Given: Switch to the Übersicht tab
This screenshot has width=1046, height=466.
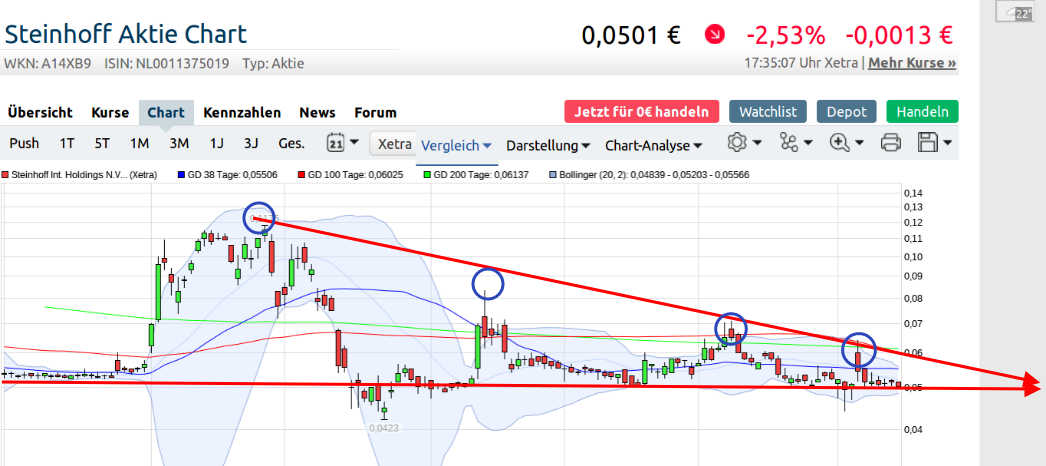Looking at the screenshot, I should point(40,113).
